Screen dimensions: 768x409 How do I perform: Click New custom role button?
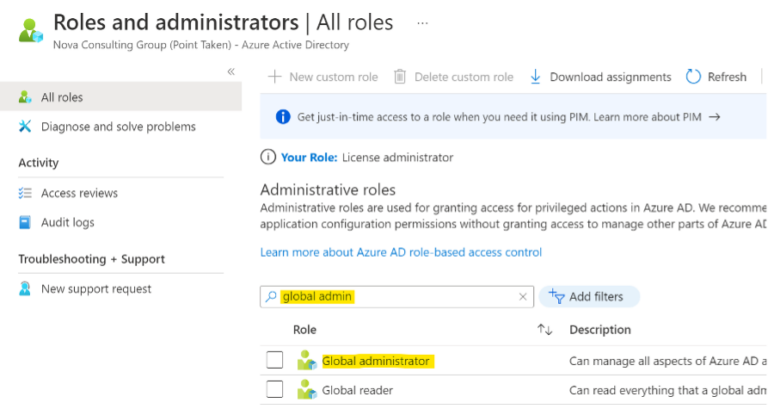point(323,77)
